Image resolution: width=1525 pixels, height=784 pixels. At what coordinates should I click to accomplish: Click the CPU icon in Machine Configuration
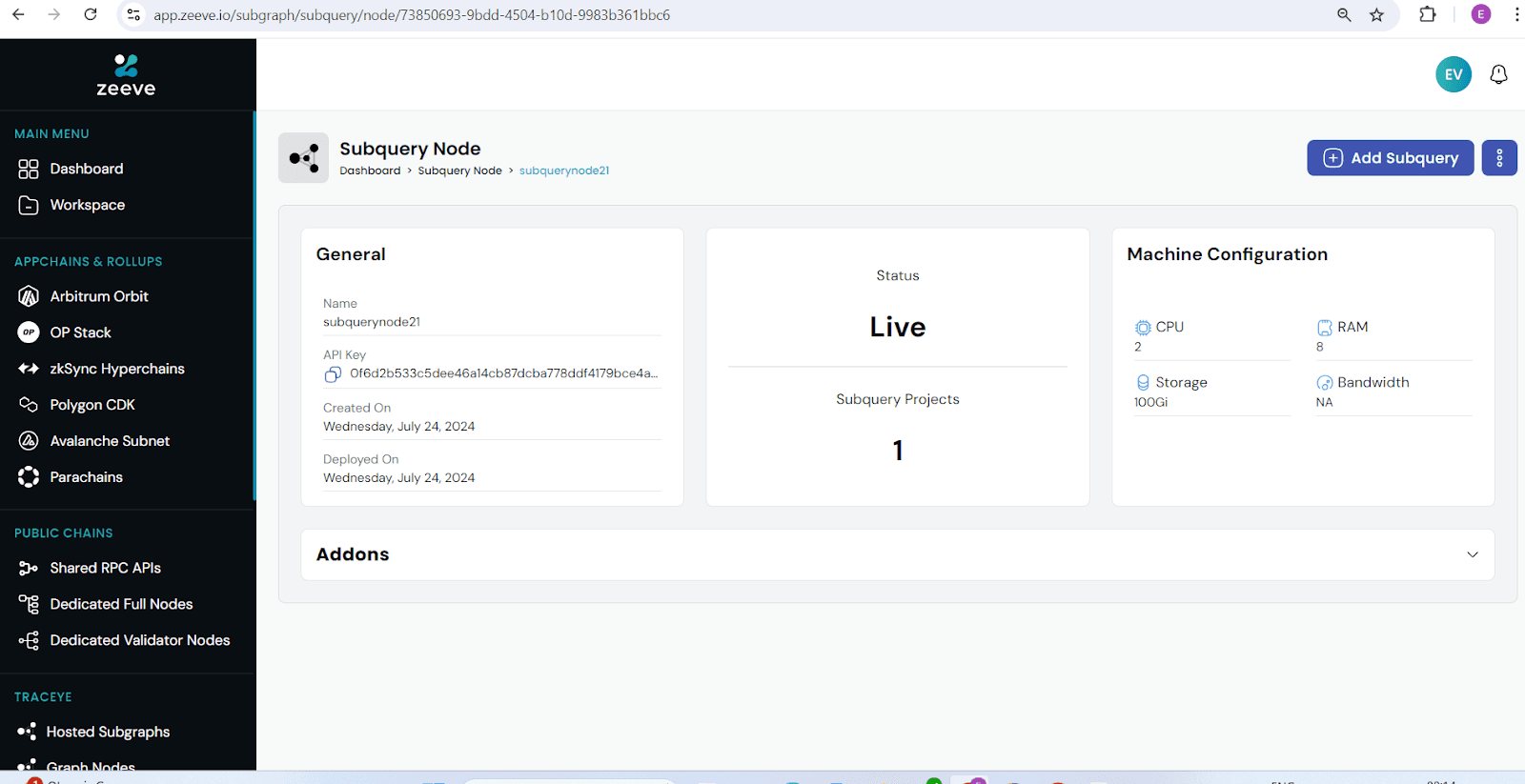click(x=1143, y=328)
